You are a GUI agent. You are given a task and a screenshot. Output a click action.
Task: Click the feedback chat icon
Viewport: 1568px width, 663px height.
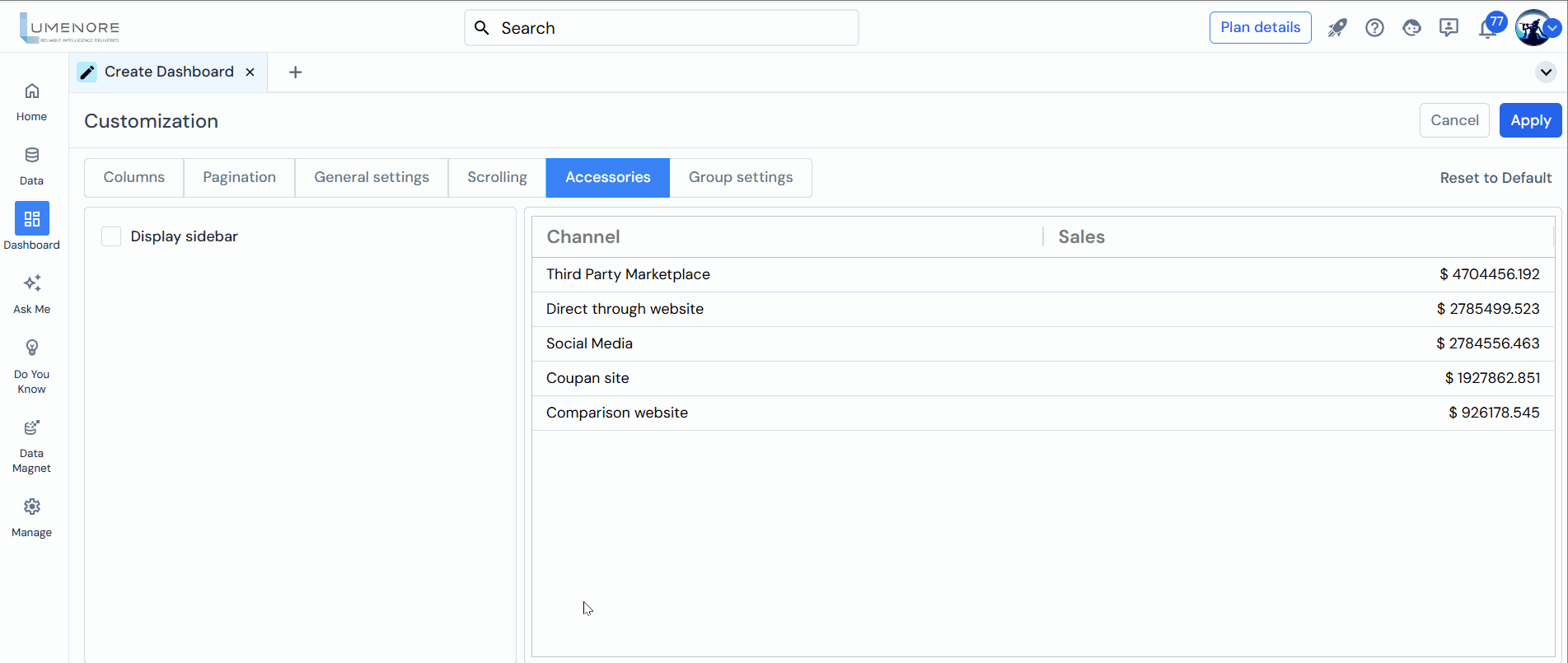pyautogui.click(x=1449, y=28)
